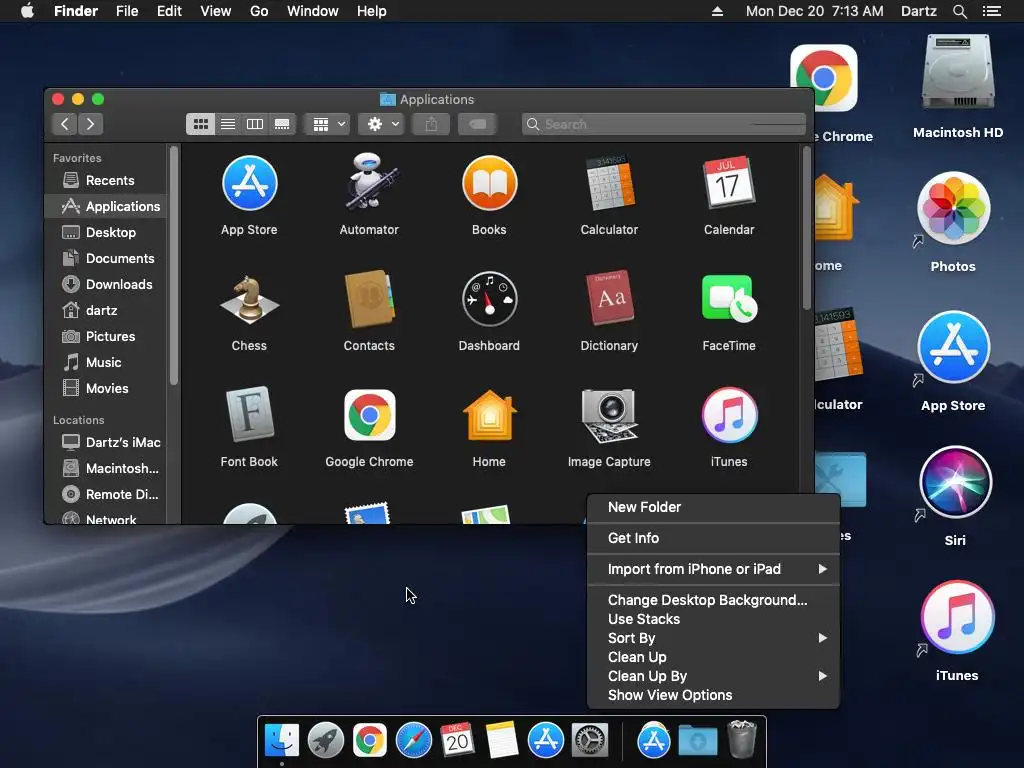Switch to gallery view
This screenshot has width=1024, height=768.
282,124
